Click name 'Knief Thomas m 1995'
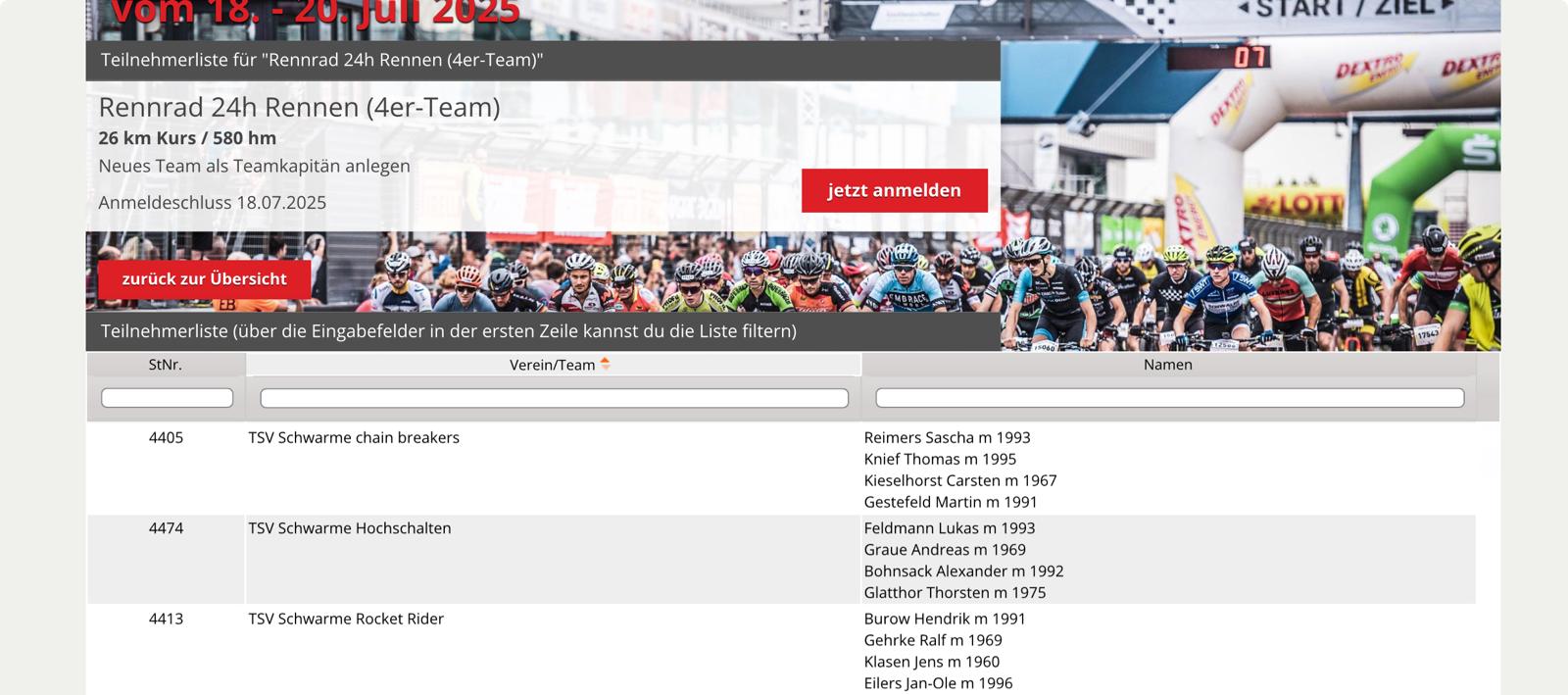This screenshot has width=1568, height=695. pos(940,459)
